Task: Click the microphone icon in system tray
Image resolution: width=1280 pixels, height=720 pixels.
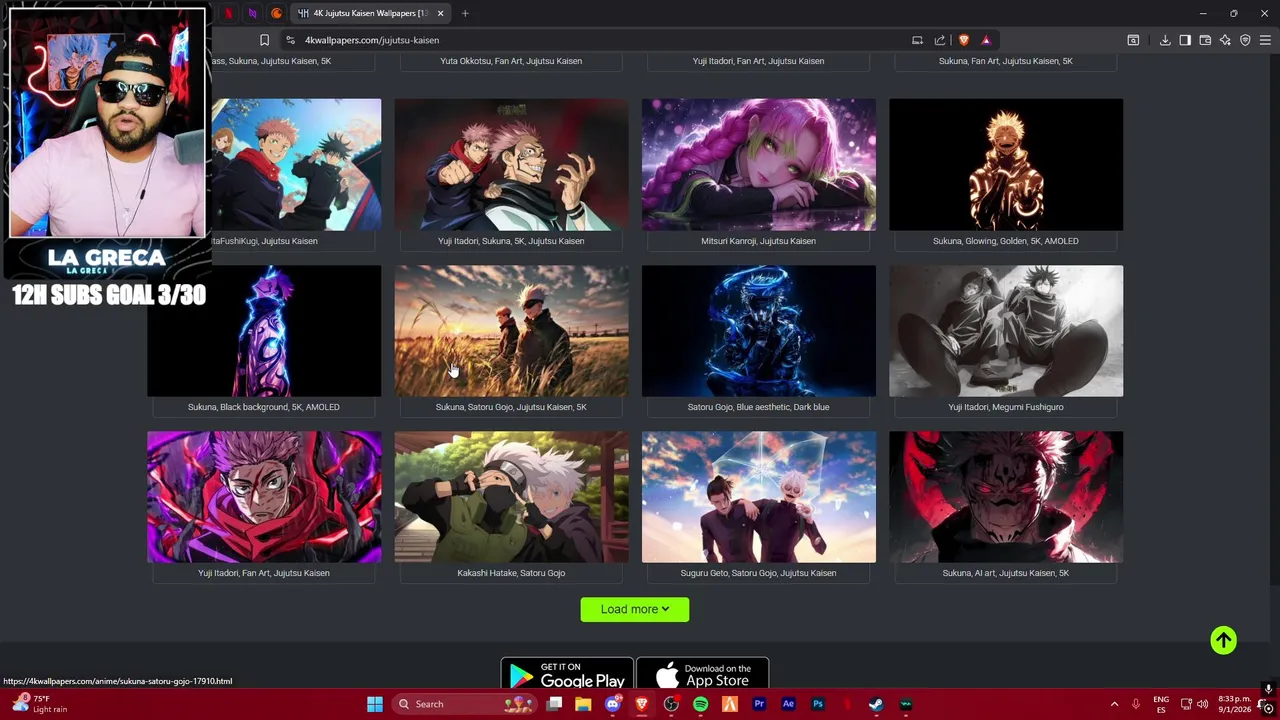Action: (1136, 704)
